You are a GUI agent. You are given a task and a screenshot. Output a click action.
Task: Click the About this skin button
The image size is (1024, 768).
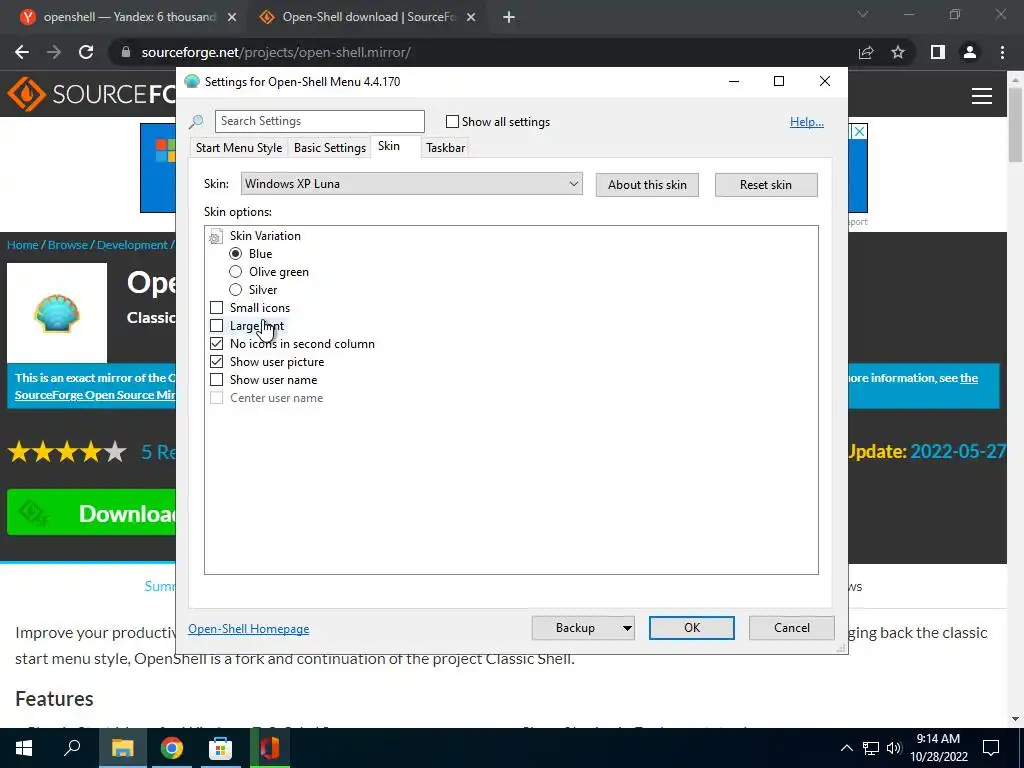pos(647,185)
